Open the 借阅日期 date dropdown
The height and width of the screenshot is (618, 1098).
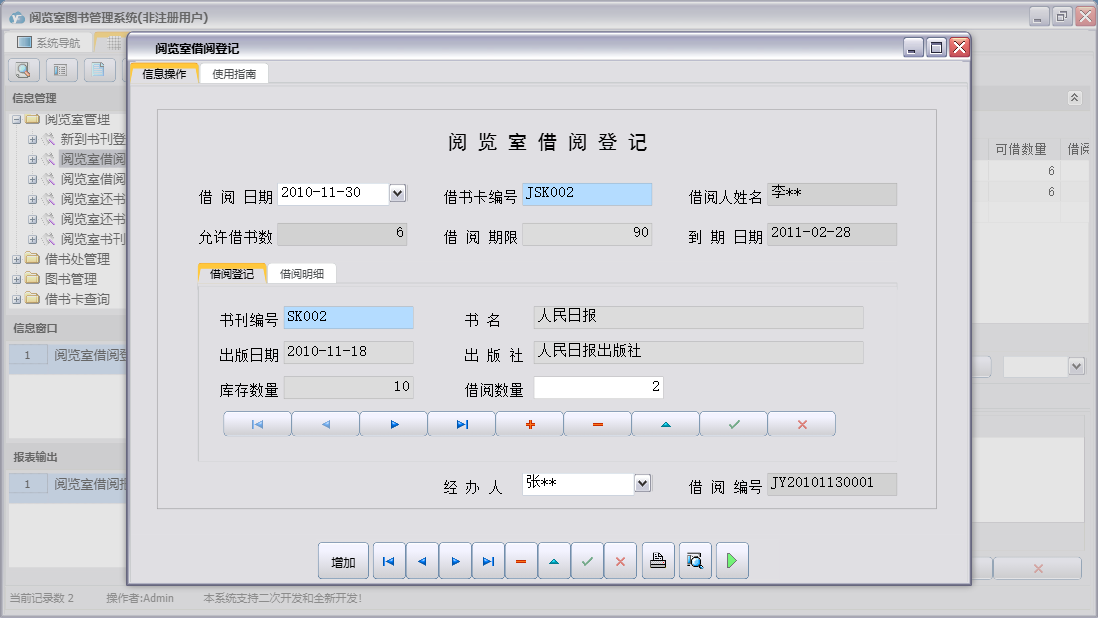(x=397, y=193)
